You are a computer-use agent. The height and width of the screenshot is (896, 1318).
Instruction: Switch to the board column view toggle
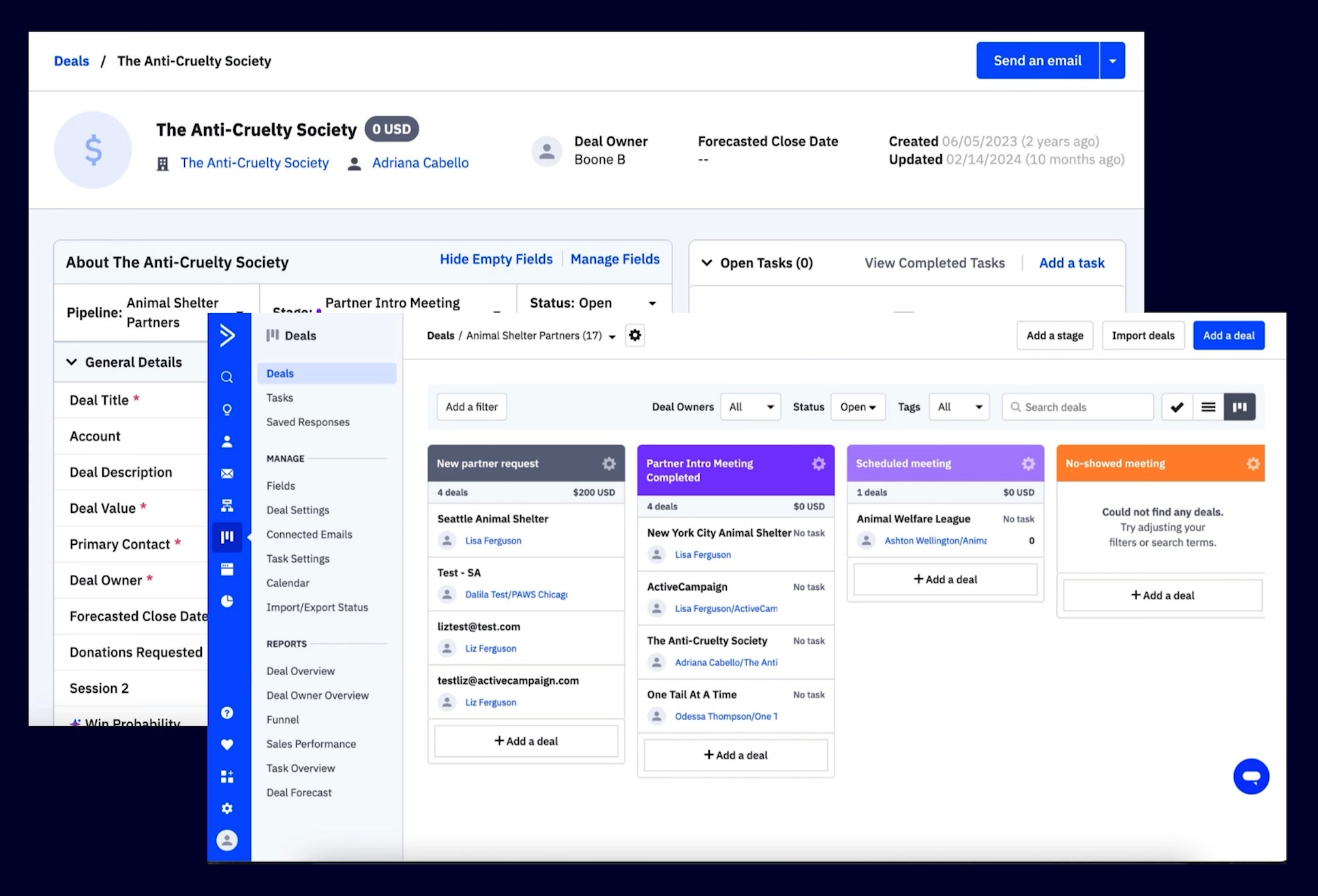coord(1240,407)
